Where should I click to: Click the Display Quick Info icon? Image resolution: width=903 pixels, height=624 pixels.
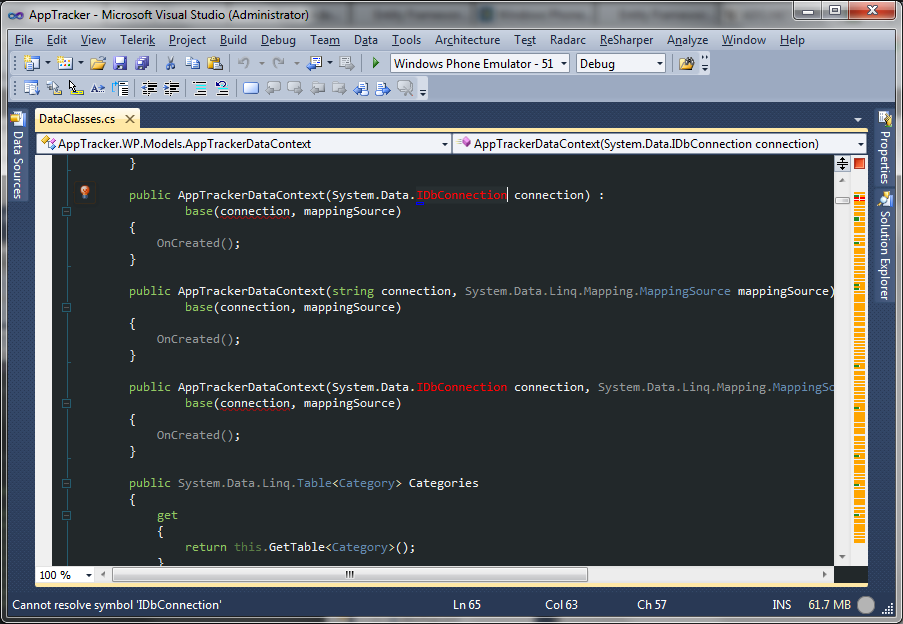[x=76, y=88]
